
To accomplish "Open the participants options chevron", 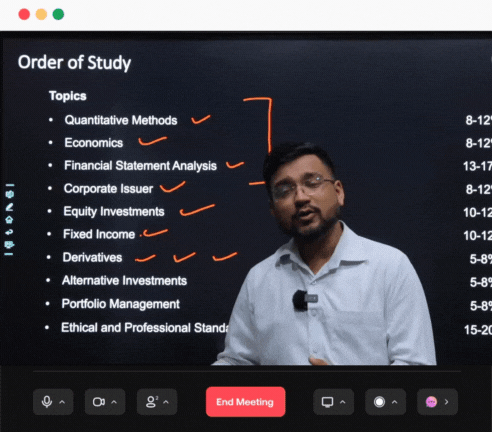I will 166,402.
